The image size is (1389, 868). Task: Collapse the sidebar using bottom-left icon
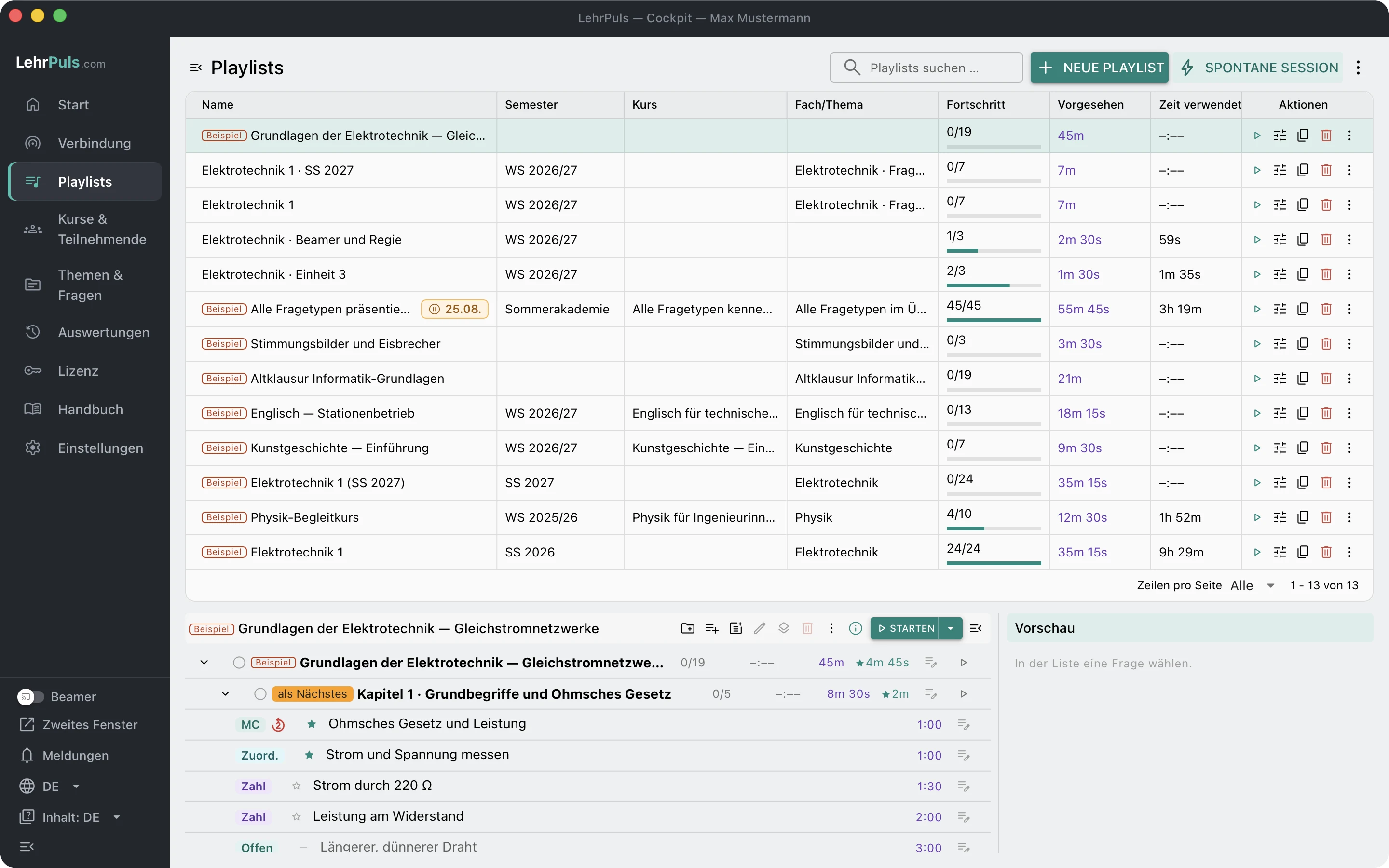[27, 847]
